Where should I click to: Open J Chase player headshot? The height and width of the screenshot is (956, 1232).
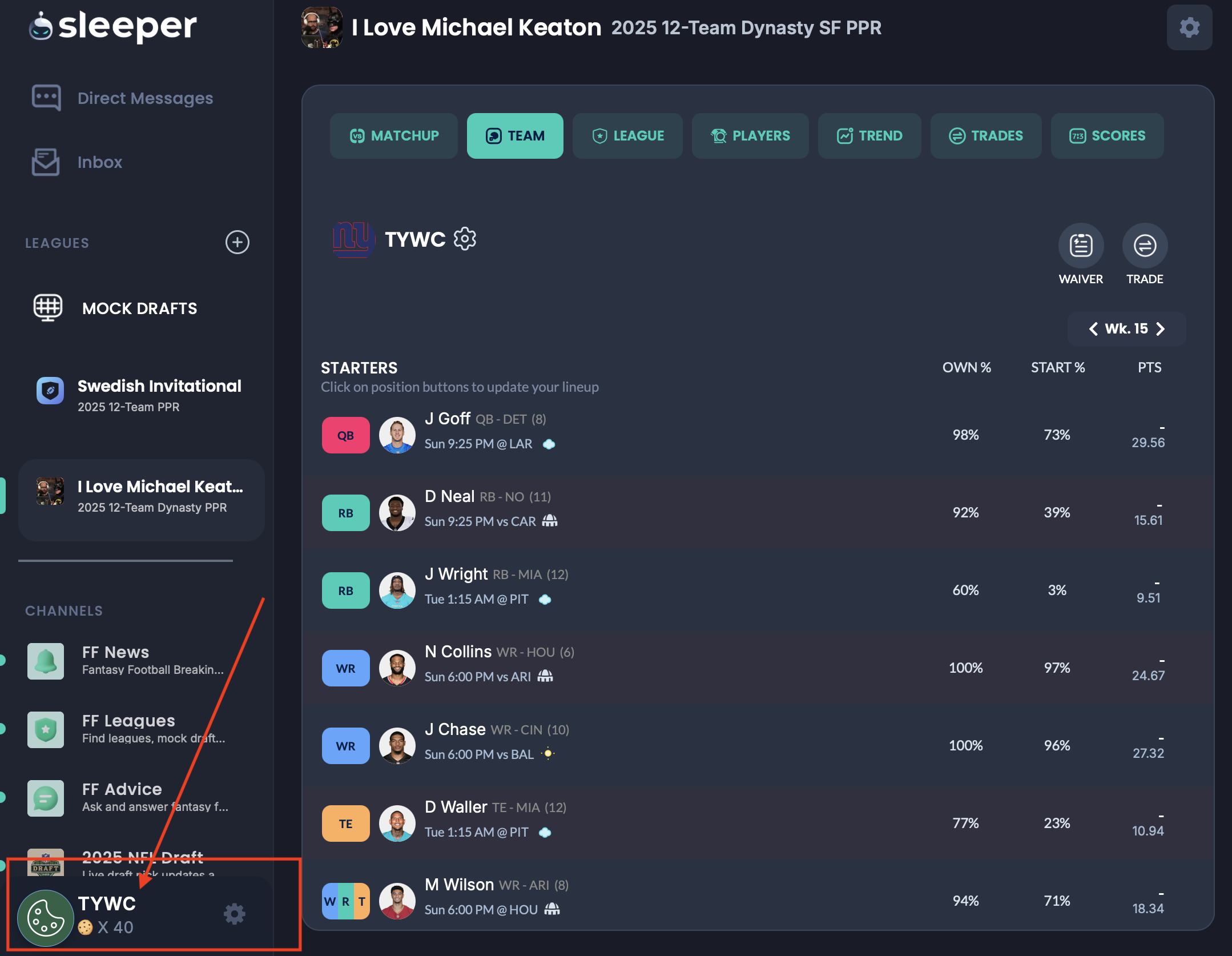point(397,746)
